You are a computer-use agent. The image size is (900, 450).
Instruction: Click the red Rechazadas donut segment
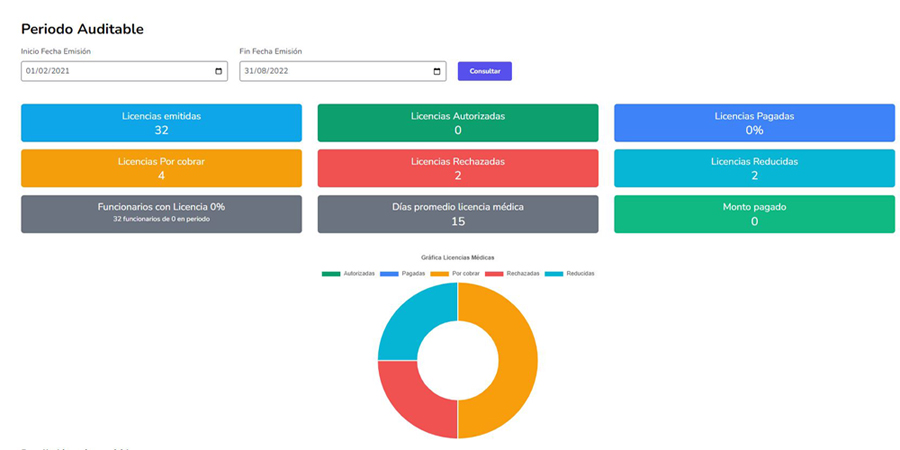[416, 402]
